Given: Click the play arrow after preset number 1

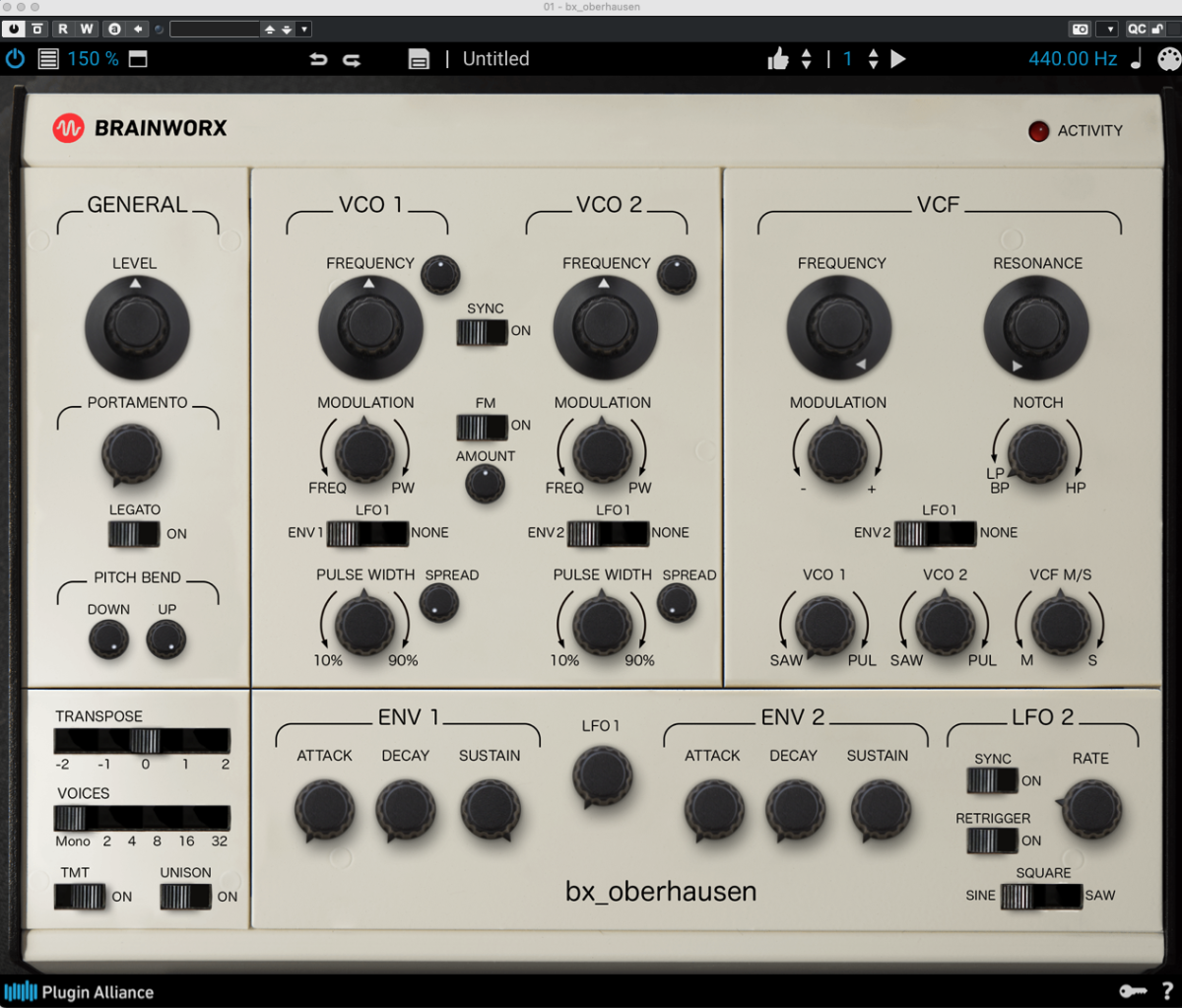Looking at the screenshot, I should (898, 59).
